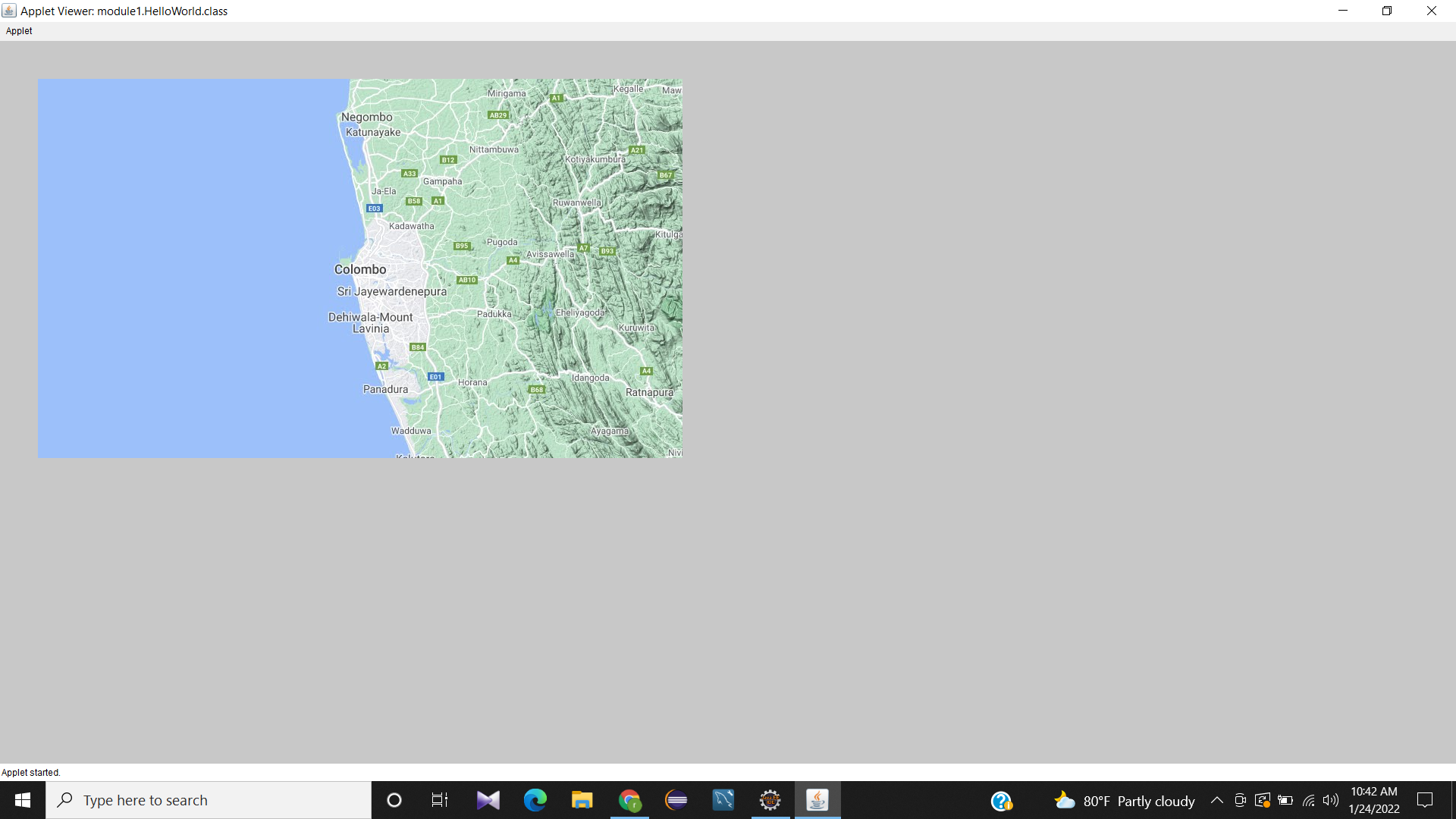Mute audio via the speaker tray icon
Screen dimensions: 1456x819
pyautogui.click(x=1331, y=800)
